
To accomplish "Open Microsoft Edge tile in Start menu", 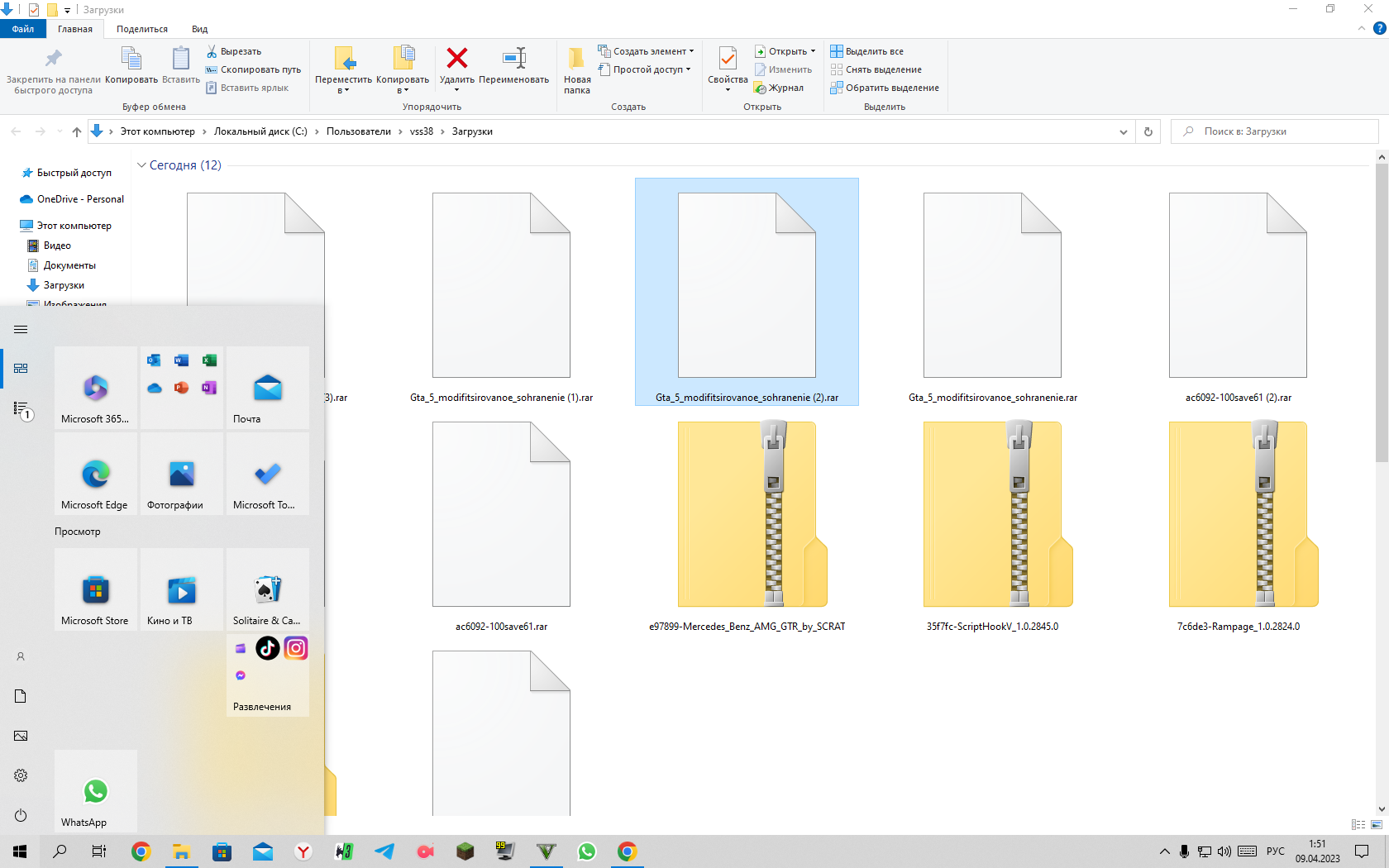I will coord(95,475).
